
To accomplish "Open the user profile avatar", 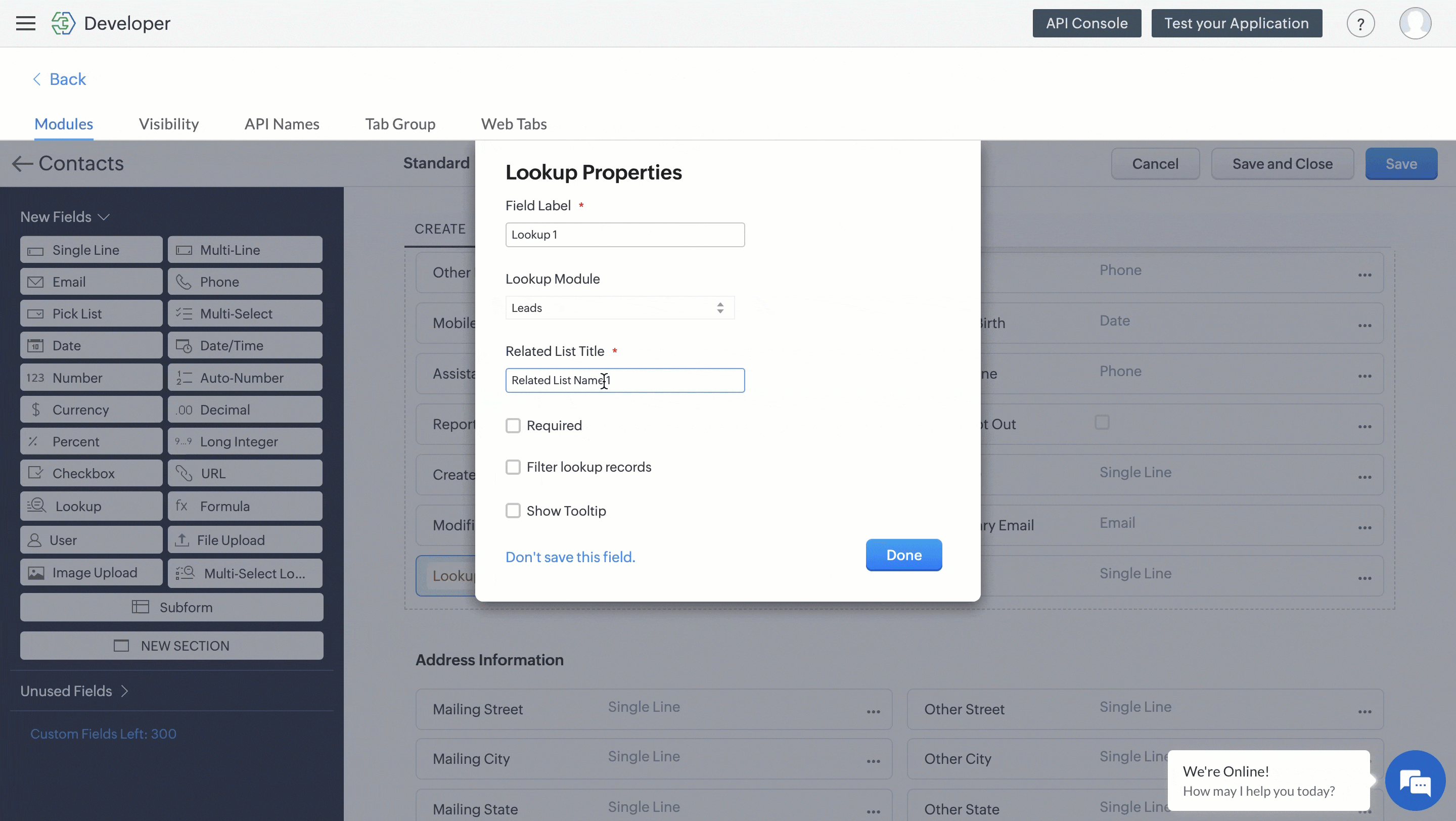I will (x=1415, y=23).
